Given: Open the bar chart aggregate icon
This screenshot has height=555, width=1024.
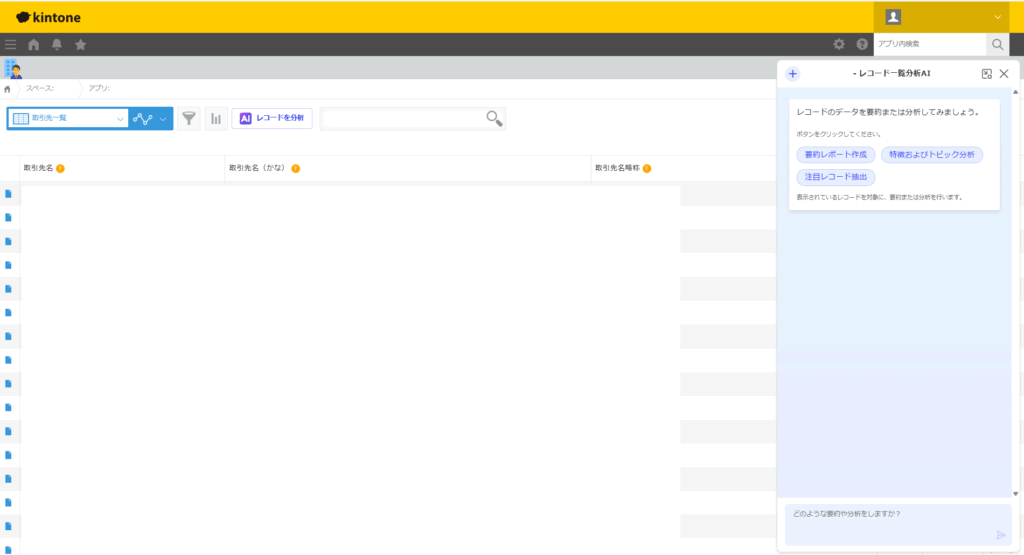Looking at the screenshot, I should (216, 118).
